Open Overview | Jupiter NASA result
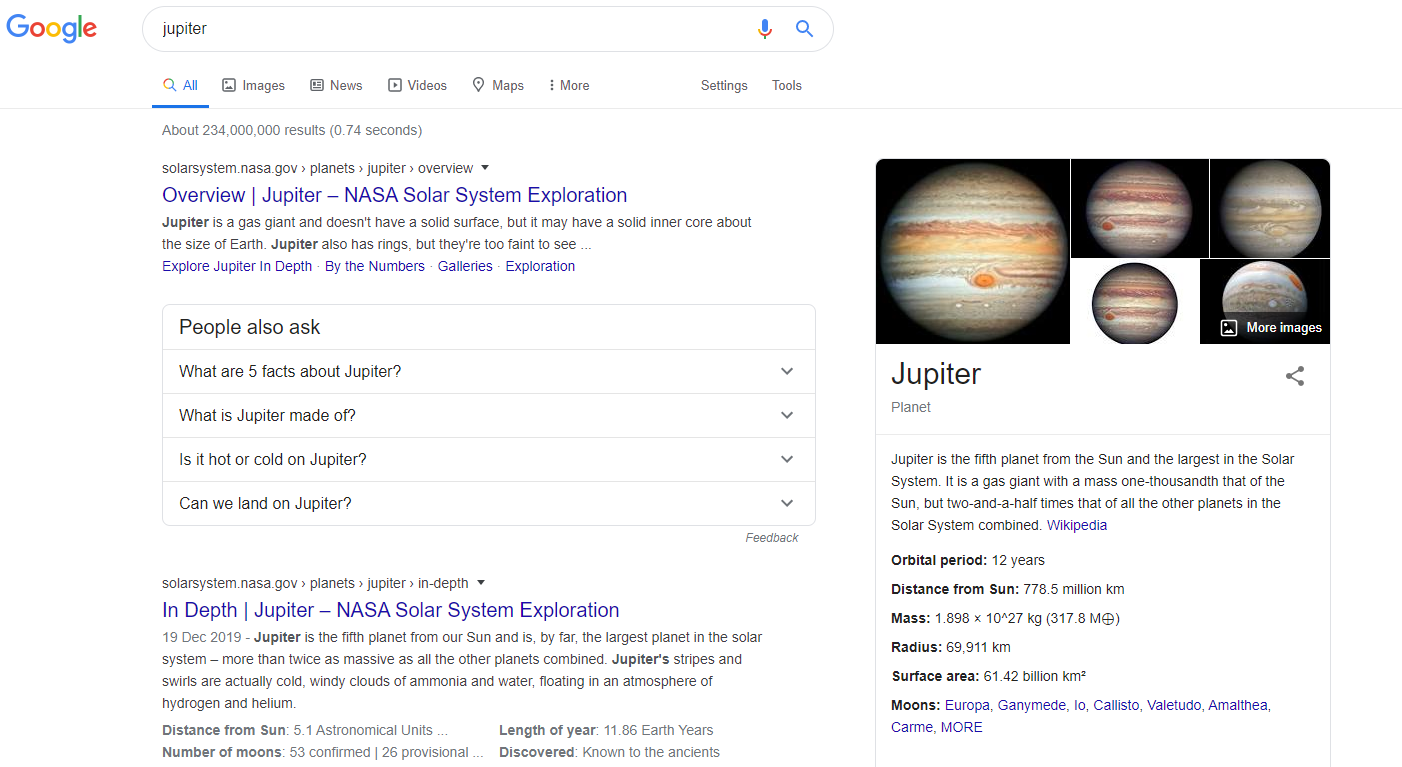Image resolution: width=1402 pixels, height=767 pixels. [395, 195]
